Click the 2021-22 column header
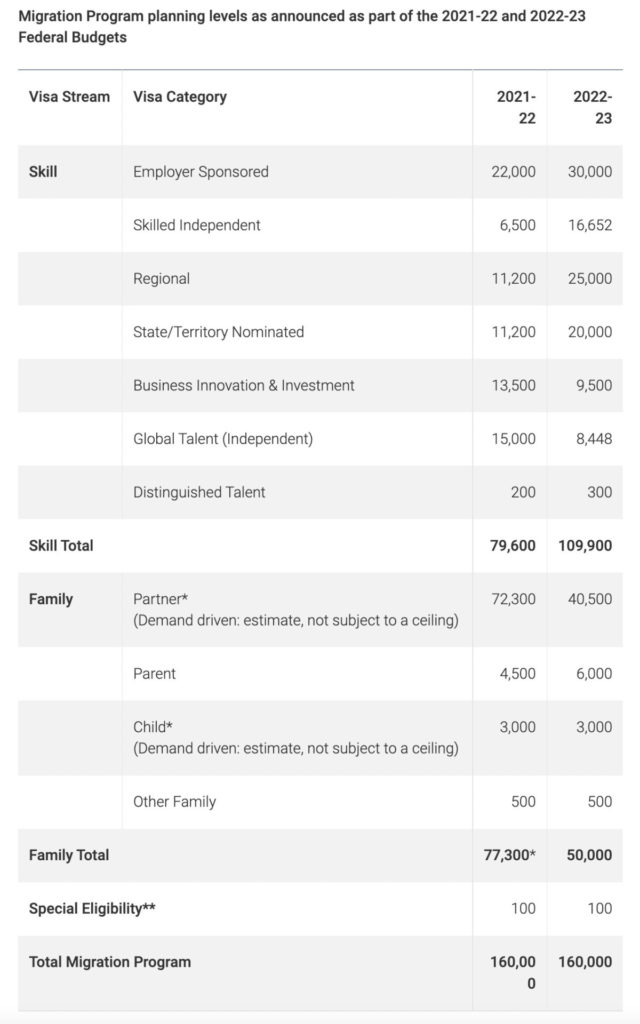This screenshot has width=640, height=1024. pos(516,107)
